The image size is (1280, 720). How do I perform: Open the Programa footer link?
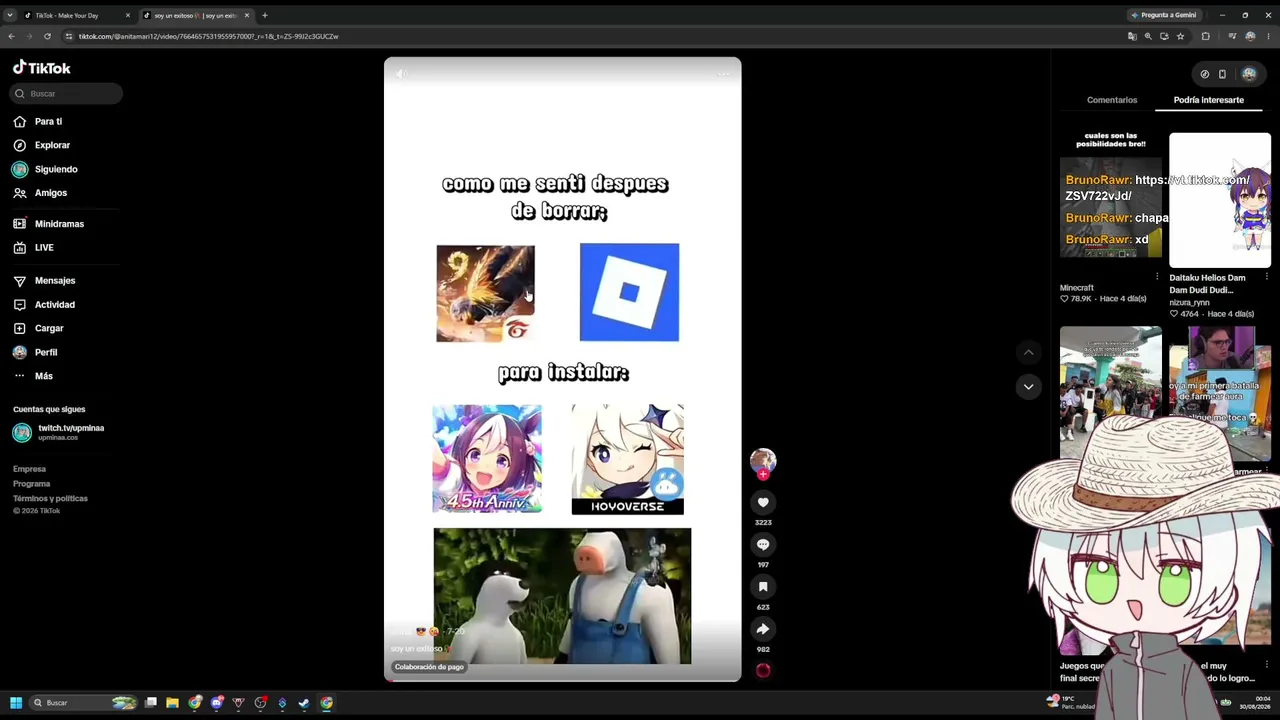[31, 484]
